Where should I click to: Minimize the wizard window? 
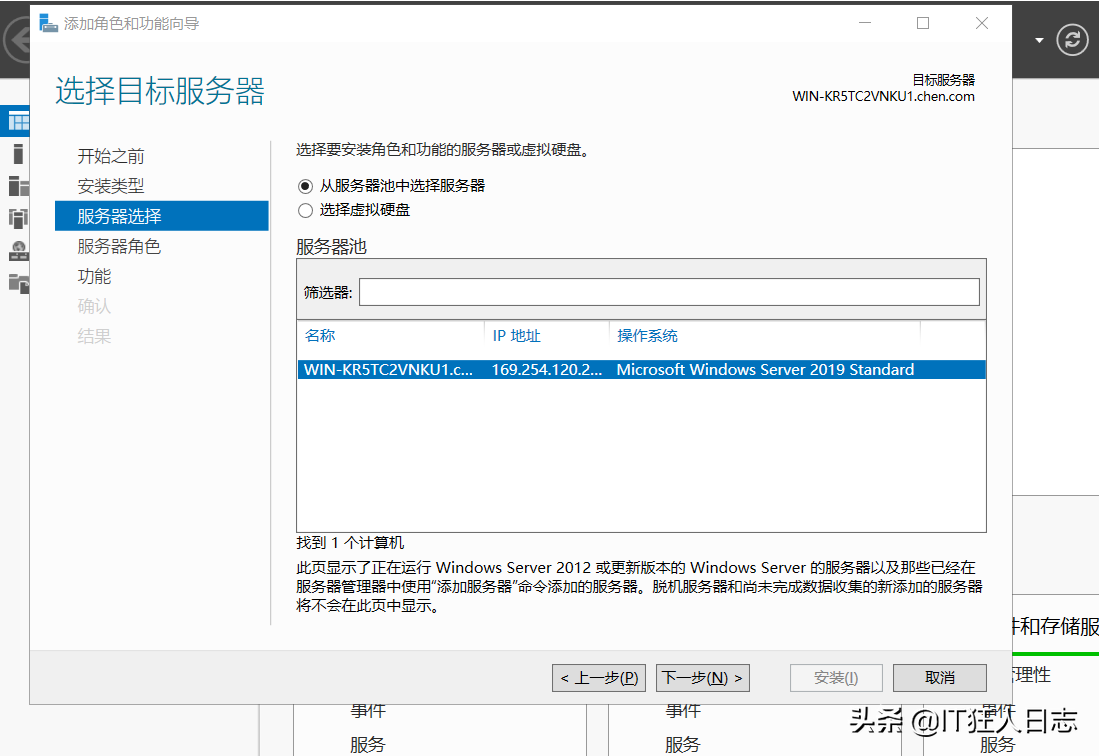(x=865, y=23)
